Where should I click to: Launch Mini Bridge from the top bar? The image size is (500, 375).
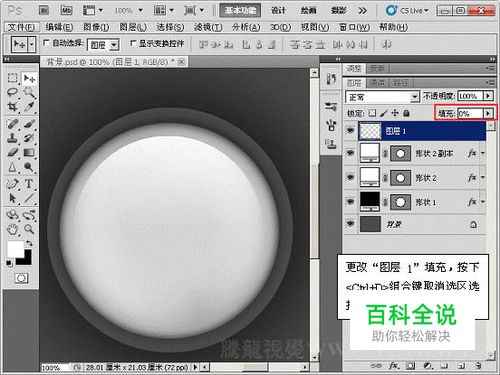pyautogui.click(x=66, y=10)
